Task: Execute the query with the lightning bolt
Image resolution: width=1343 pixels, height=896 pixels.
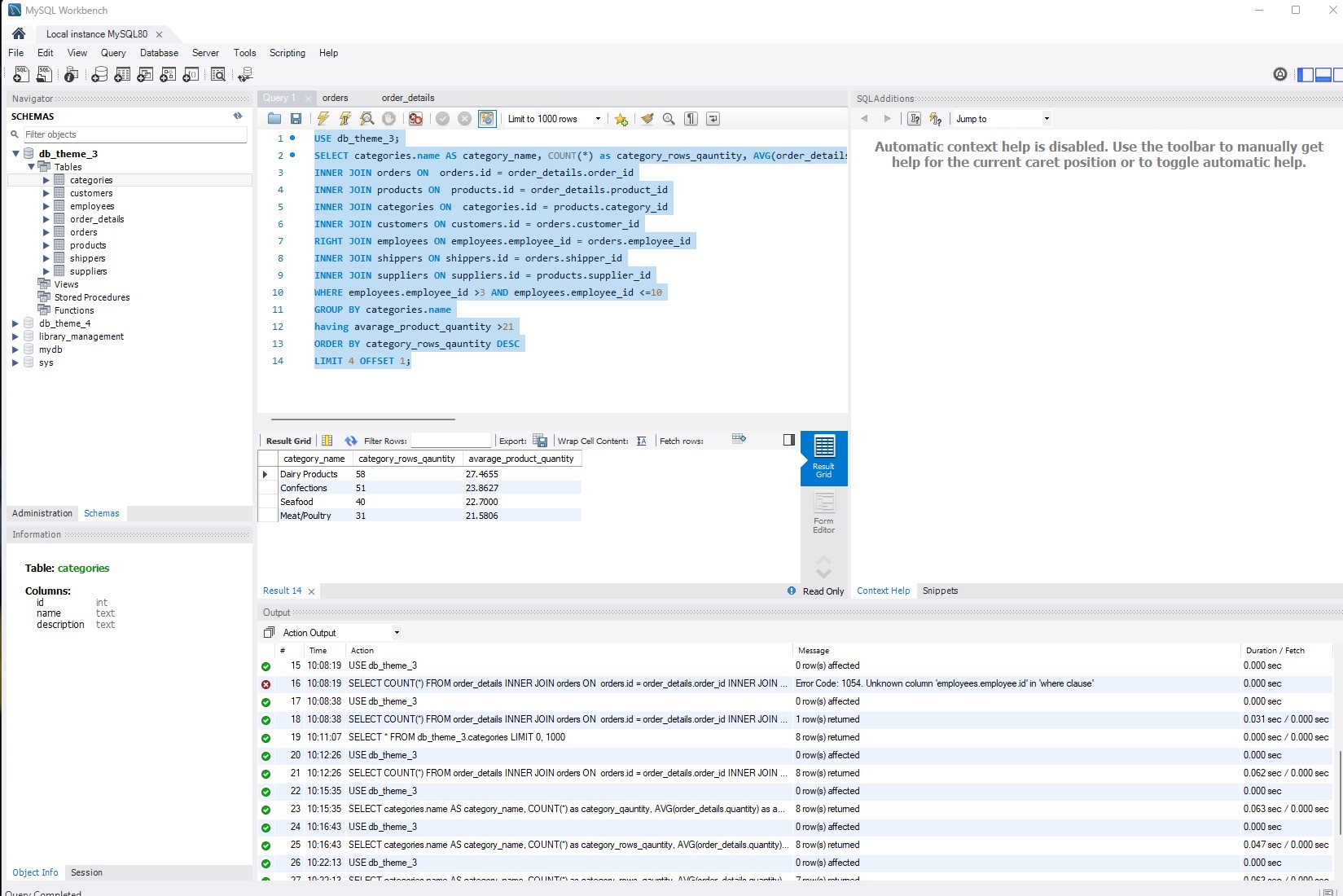Action: click(x=323, y=119)
